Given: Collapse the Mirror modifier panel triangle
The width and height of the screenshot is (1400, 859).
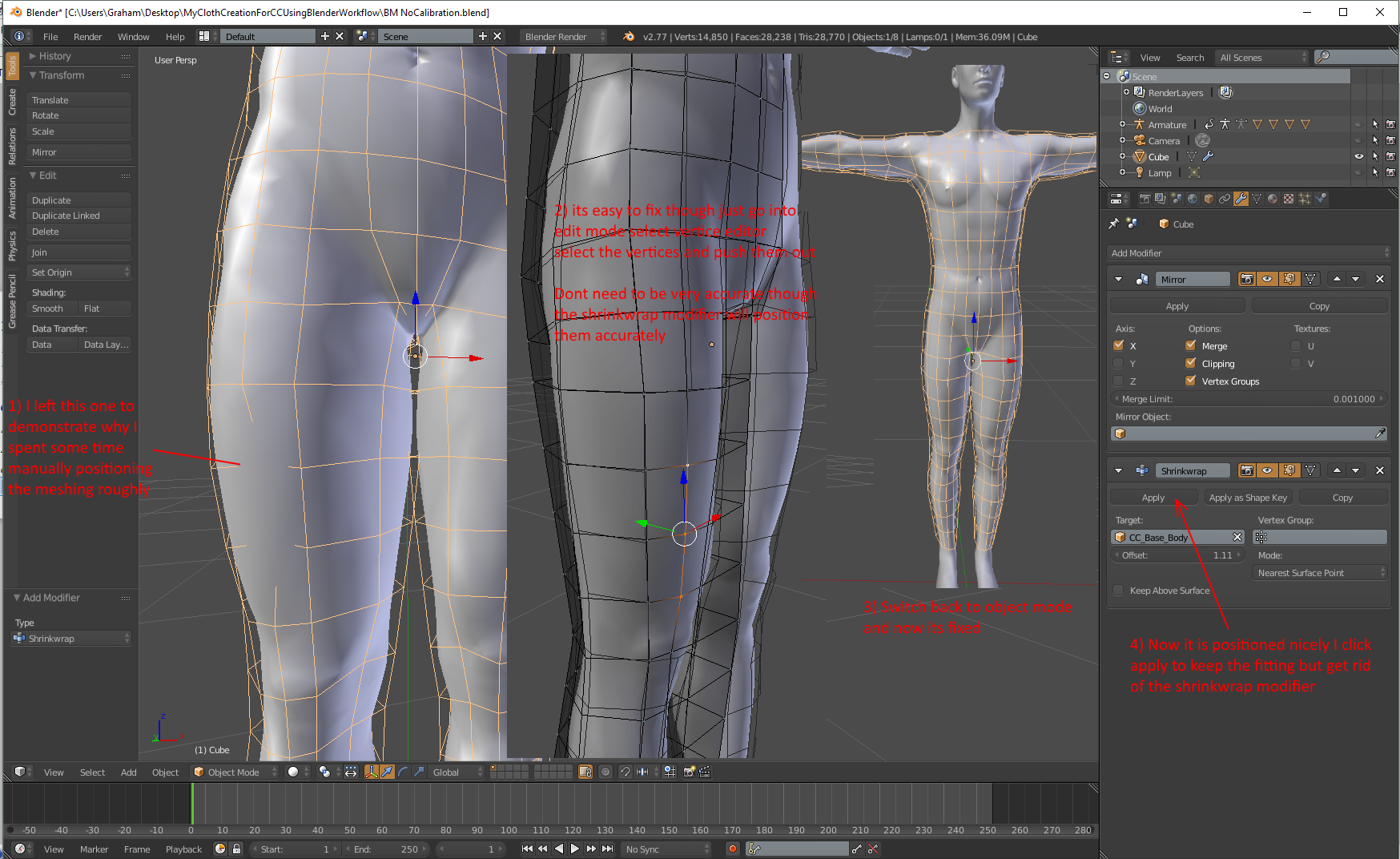Looking at the screenshot, I should point(1118,279).
